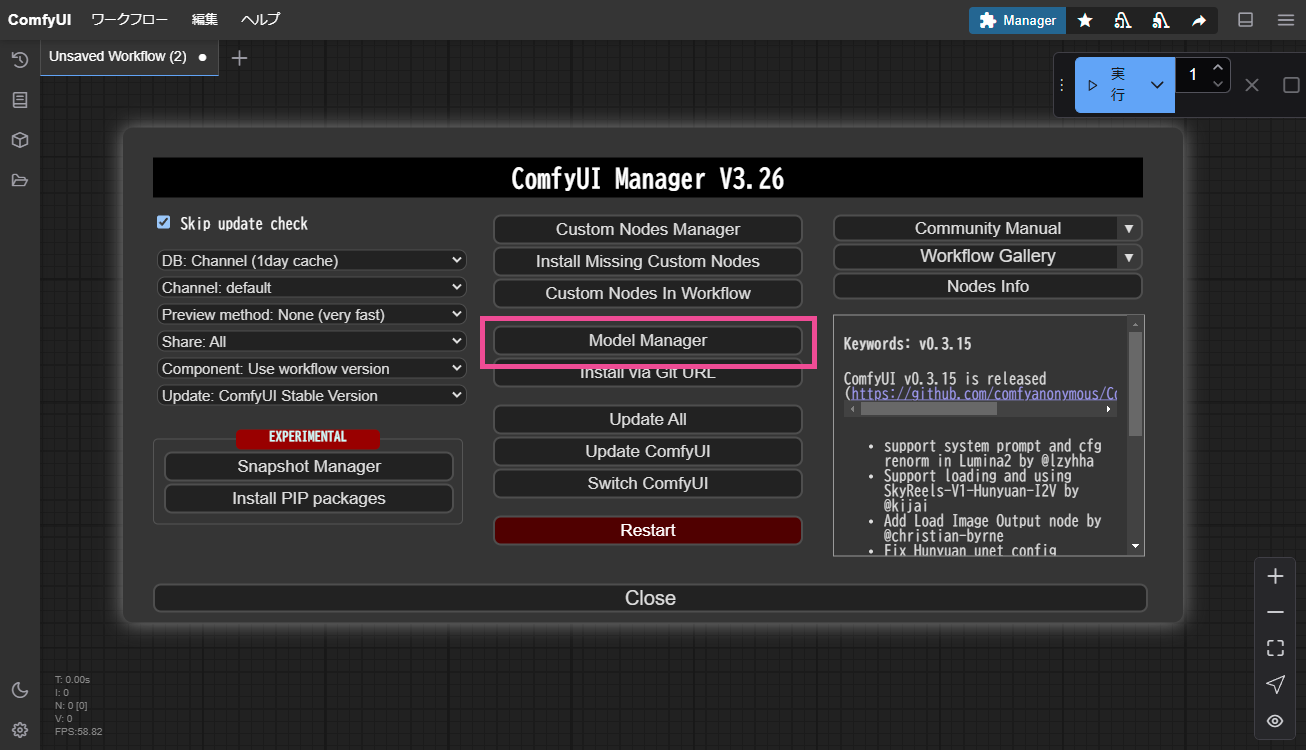Viewport: 1306px width, 750px height.
Task: Open the workflows folder sidebar icon
Action: pyautogui.click(x=19, y=180)
